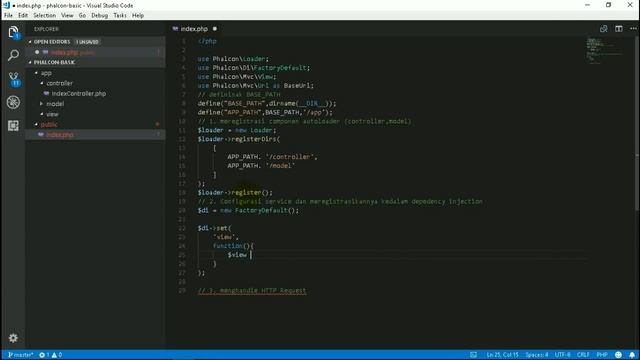Click the code minimap preview

[x=604, y=51]
